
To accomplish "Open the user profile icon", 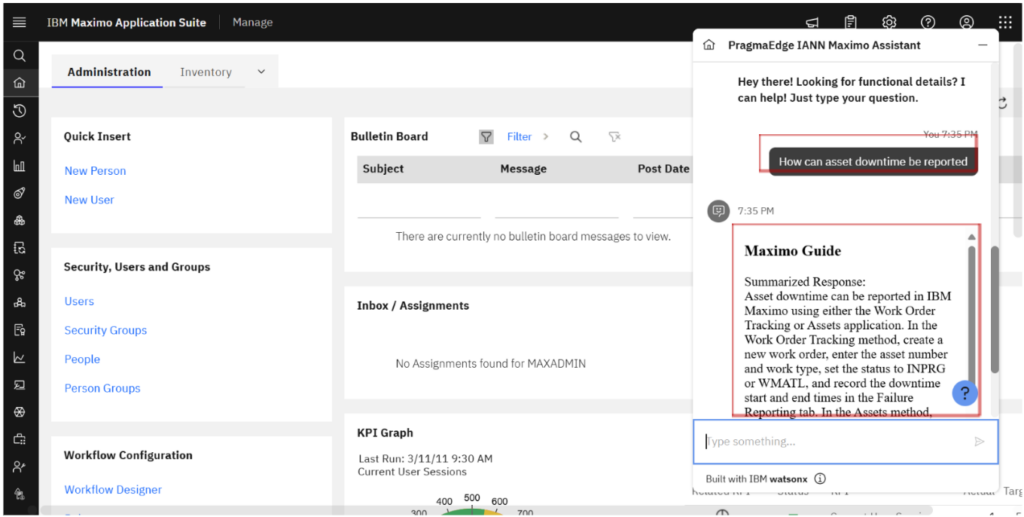I will (967, 22).
